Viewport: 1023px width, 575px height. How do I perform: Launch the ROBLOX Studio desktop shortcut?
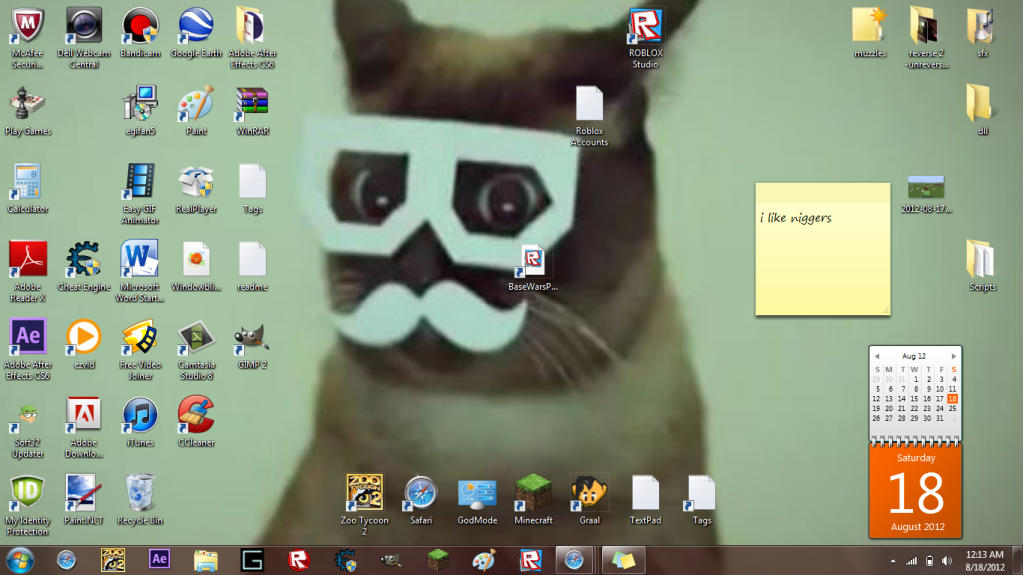645,38
